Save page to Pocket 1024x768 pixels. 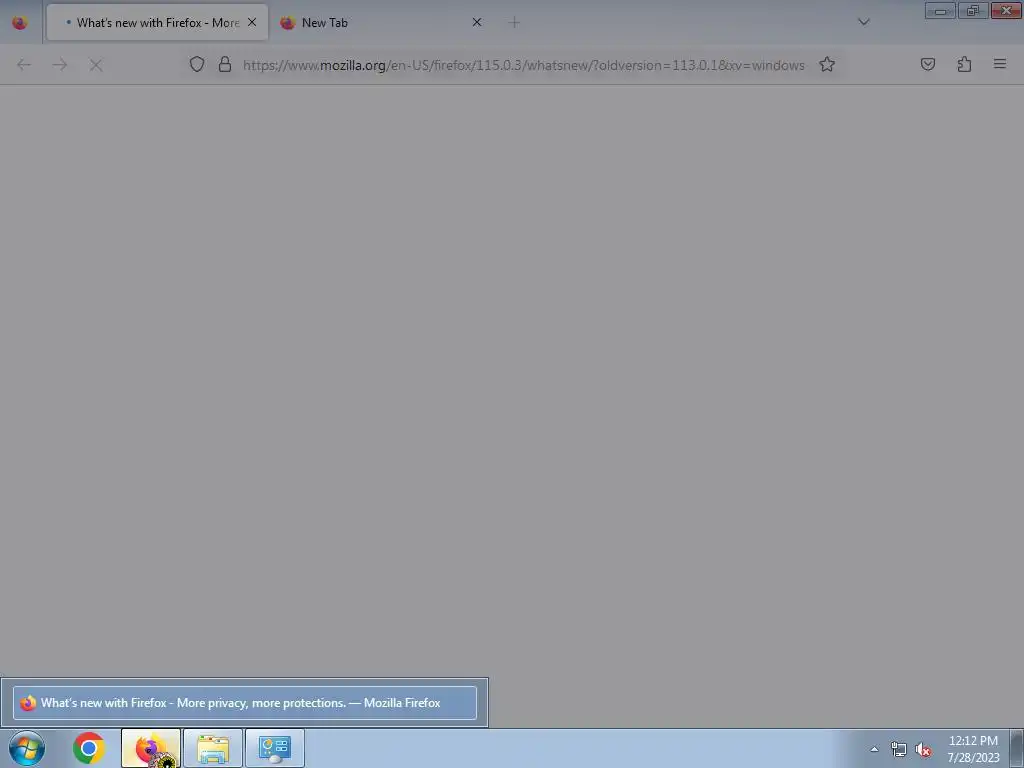(927, 64)
